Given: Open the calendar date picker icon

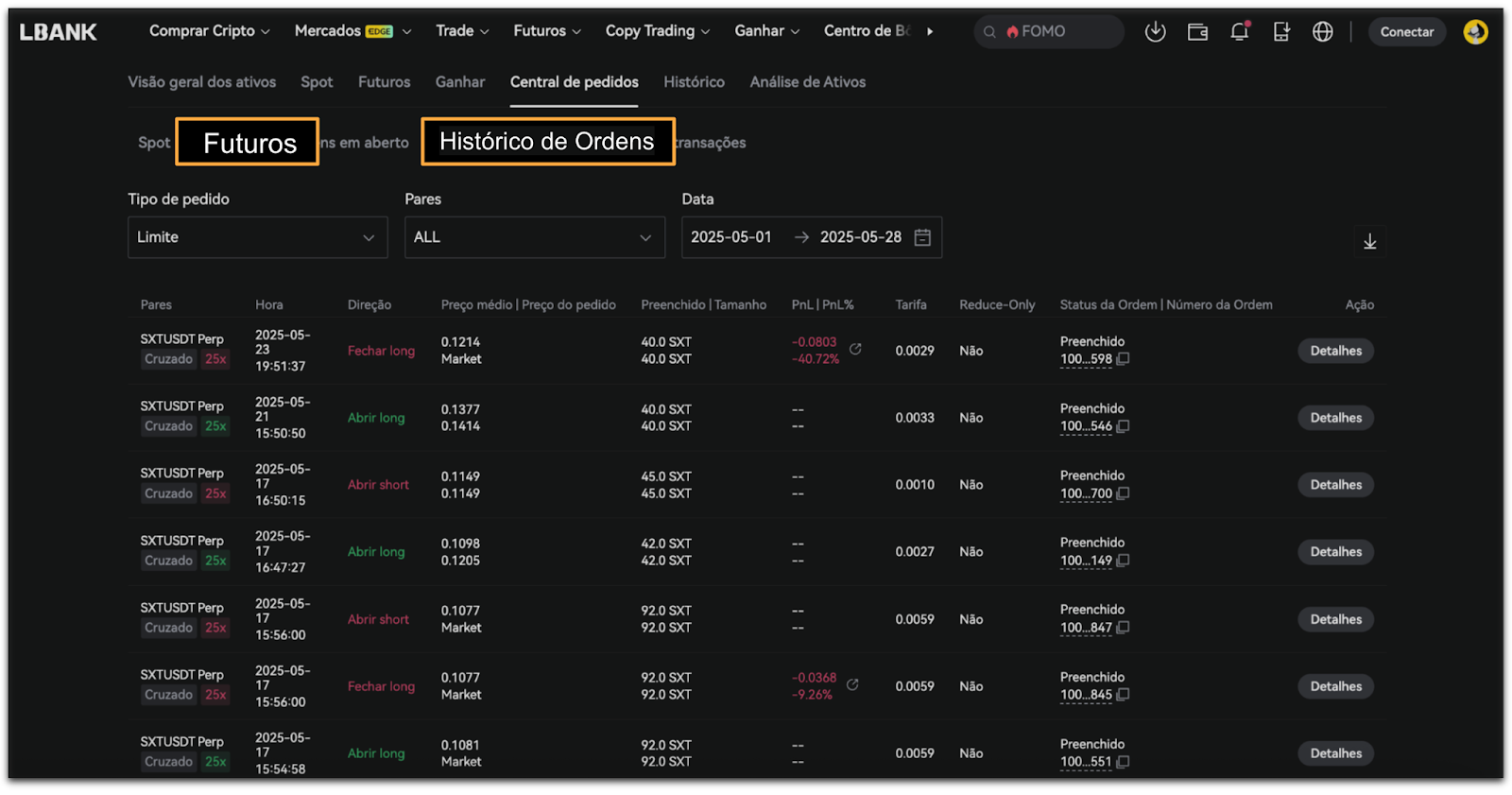Looking at the screenshot, I should 922,237.
